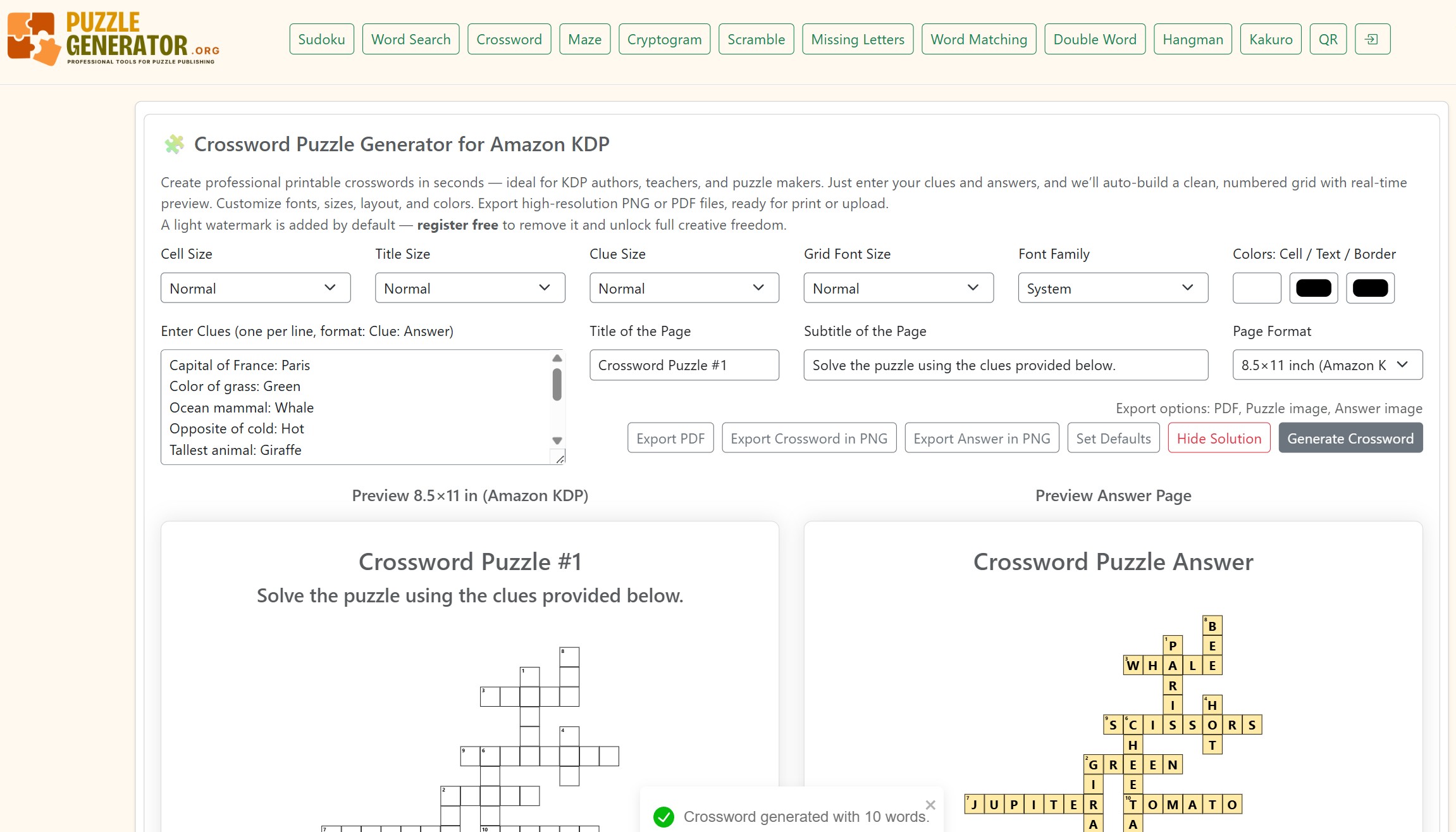Viewport: 1456px width, 832px height.
Task: Click Export PDF
Action: pos(670,438)
